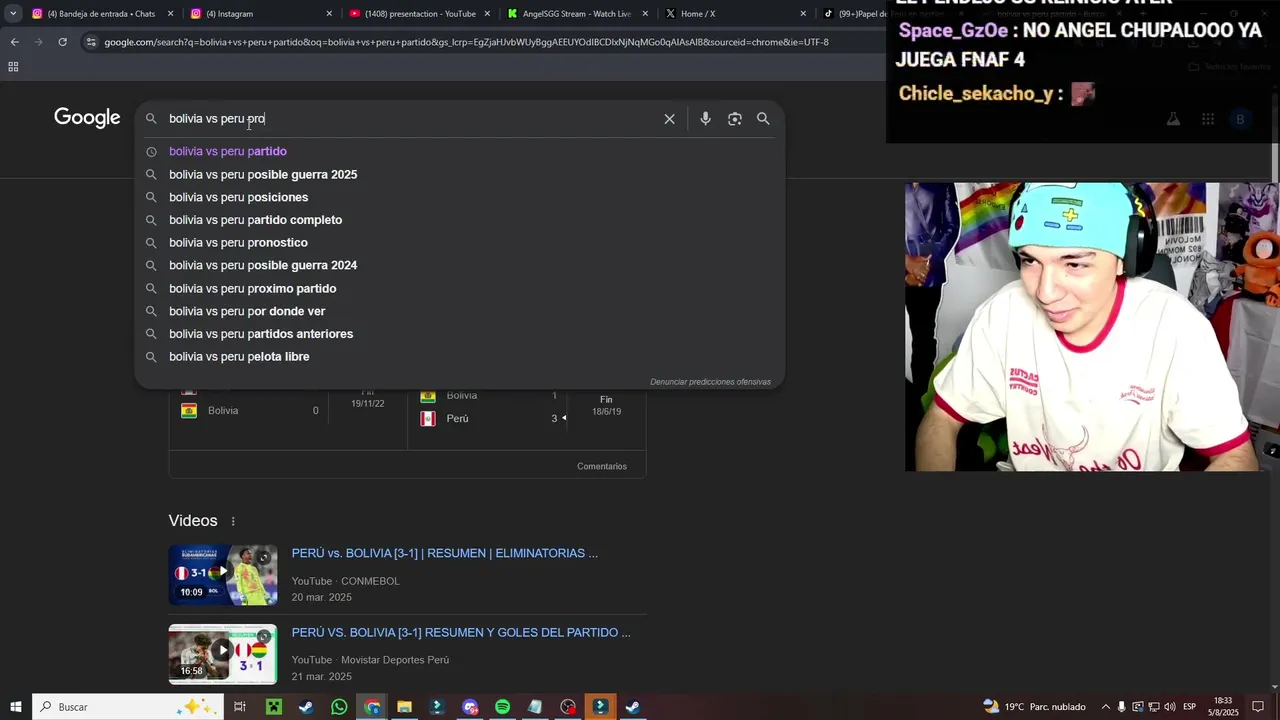Screen dimensions: 1280x720
Task: Go back with the browser back arrow
Action: (x=14, y=42)
